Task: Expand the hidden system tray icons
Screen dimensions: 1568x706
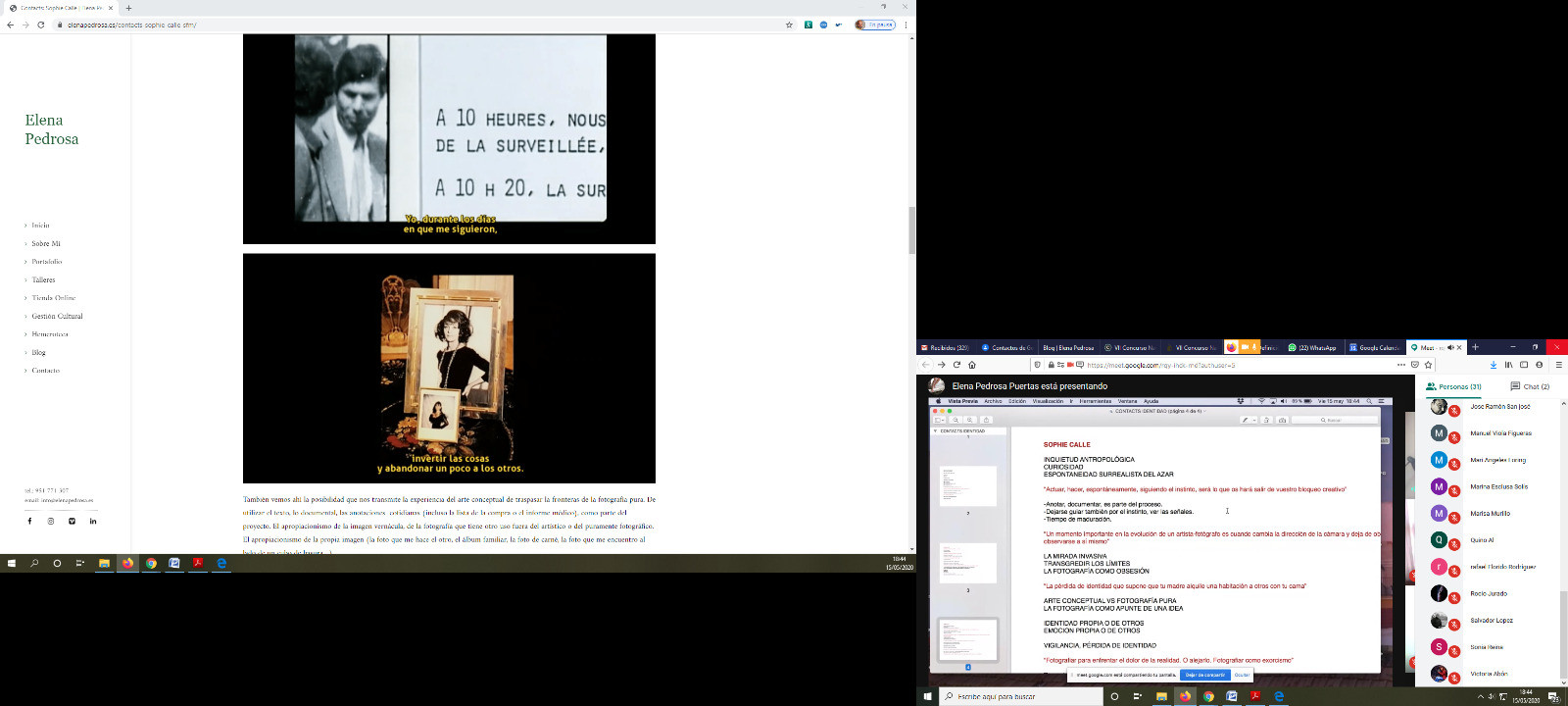Action: click(x=1480, y=696)
